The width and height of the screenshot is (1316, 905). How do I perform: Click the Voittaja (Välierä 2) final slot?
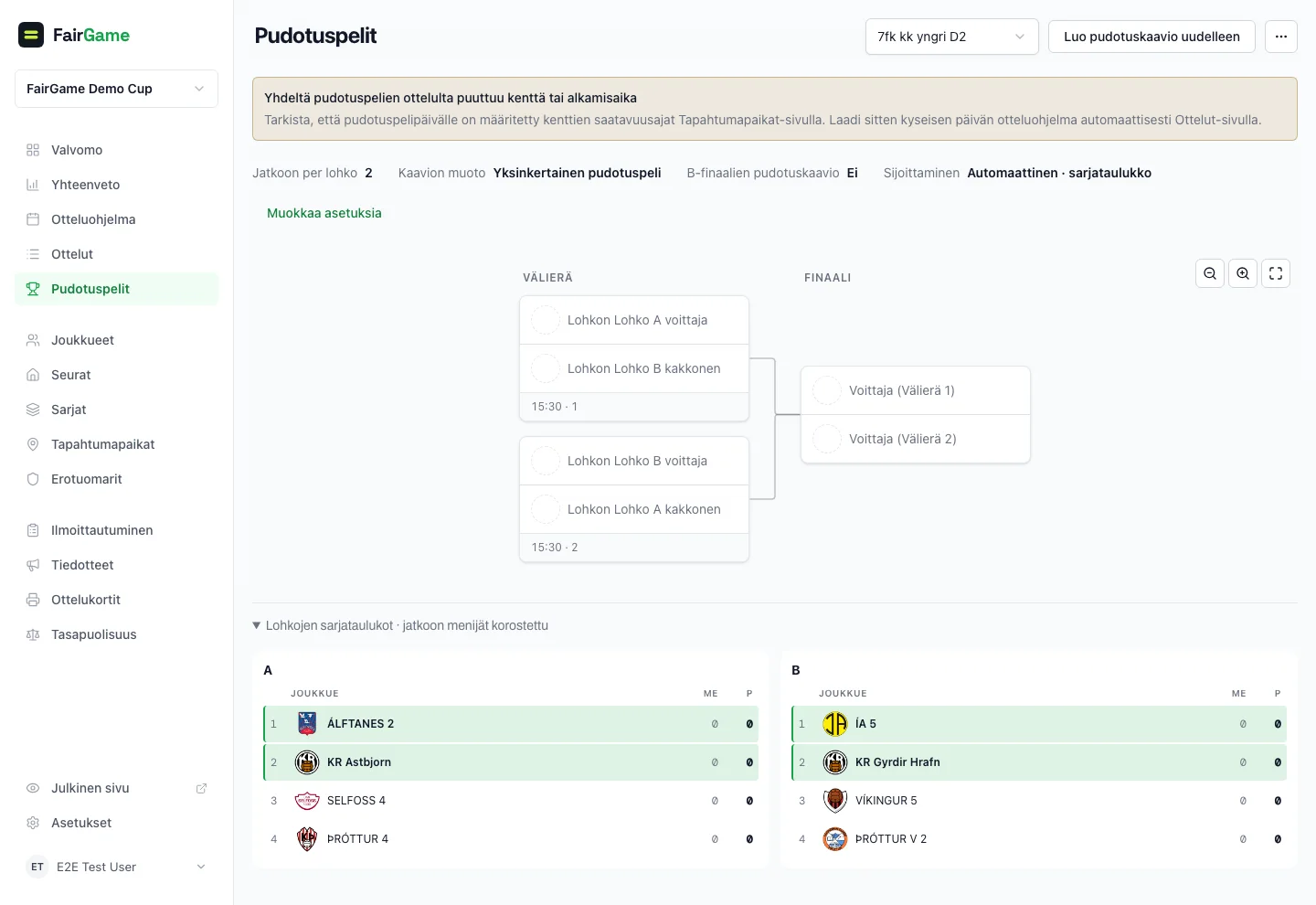[x=916, y=439]
